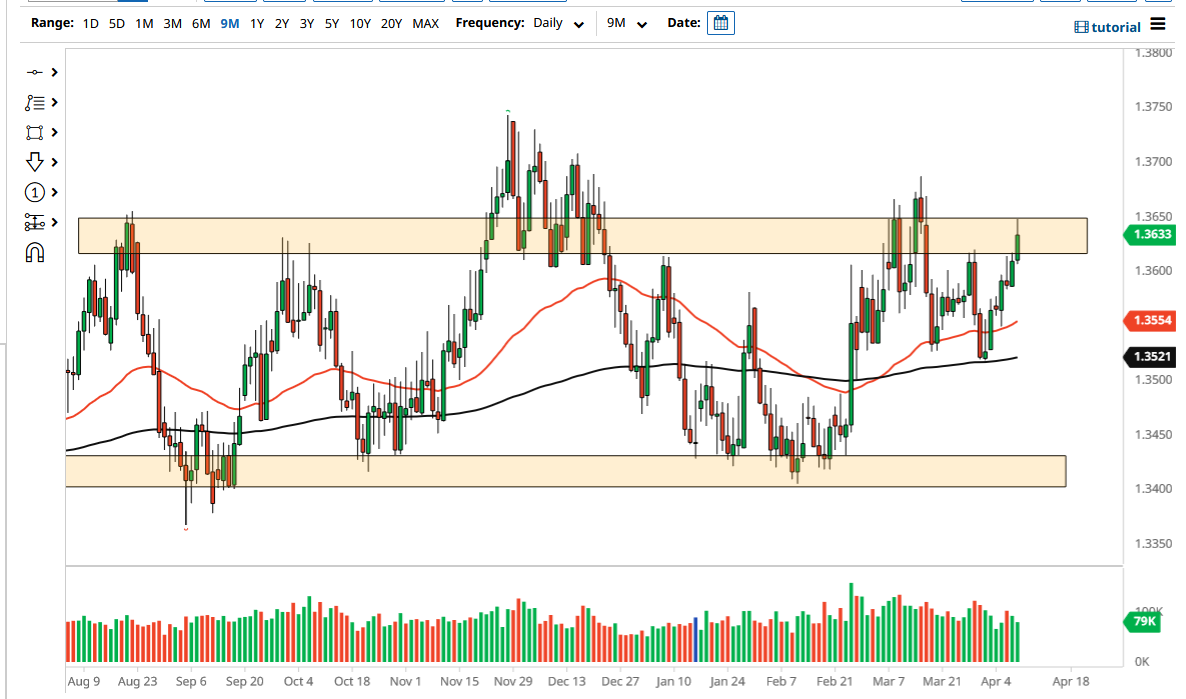Click the 79K volume label
The width and height of the screenshot is (1186, 699).
pos(1142,622)
